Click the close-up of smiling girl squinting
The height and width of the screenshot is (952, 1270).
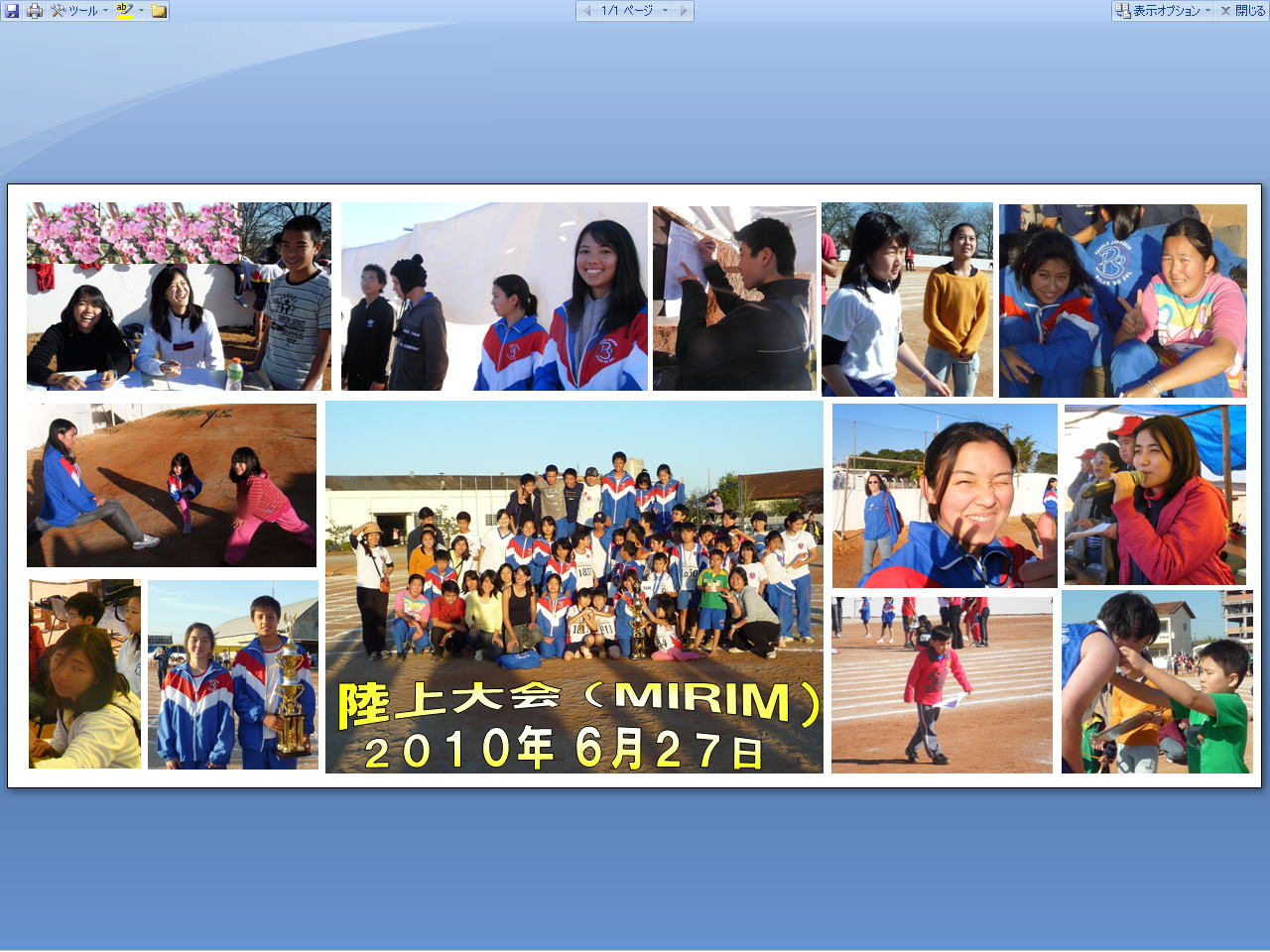pyautogui.click(x=945, y=496)
